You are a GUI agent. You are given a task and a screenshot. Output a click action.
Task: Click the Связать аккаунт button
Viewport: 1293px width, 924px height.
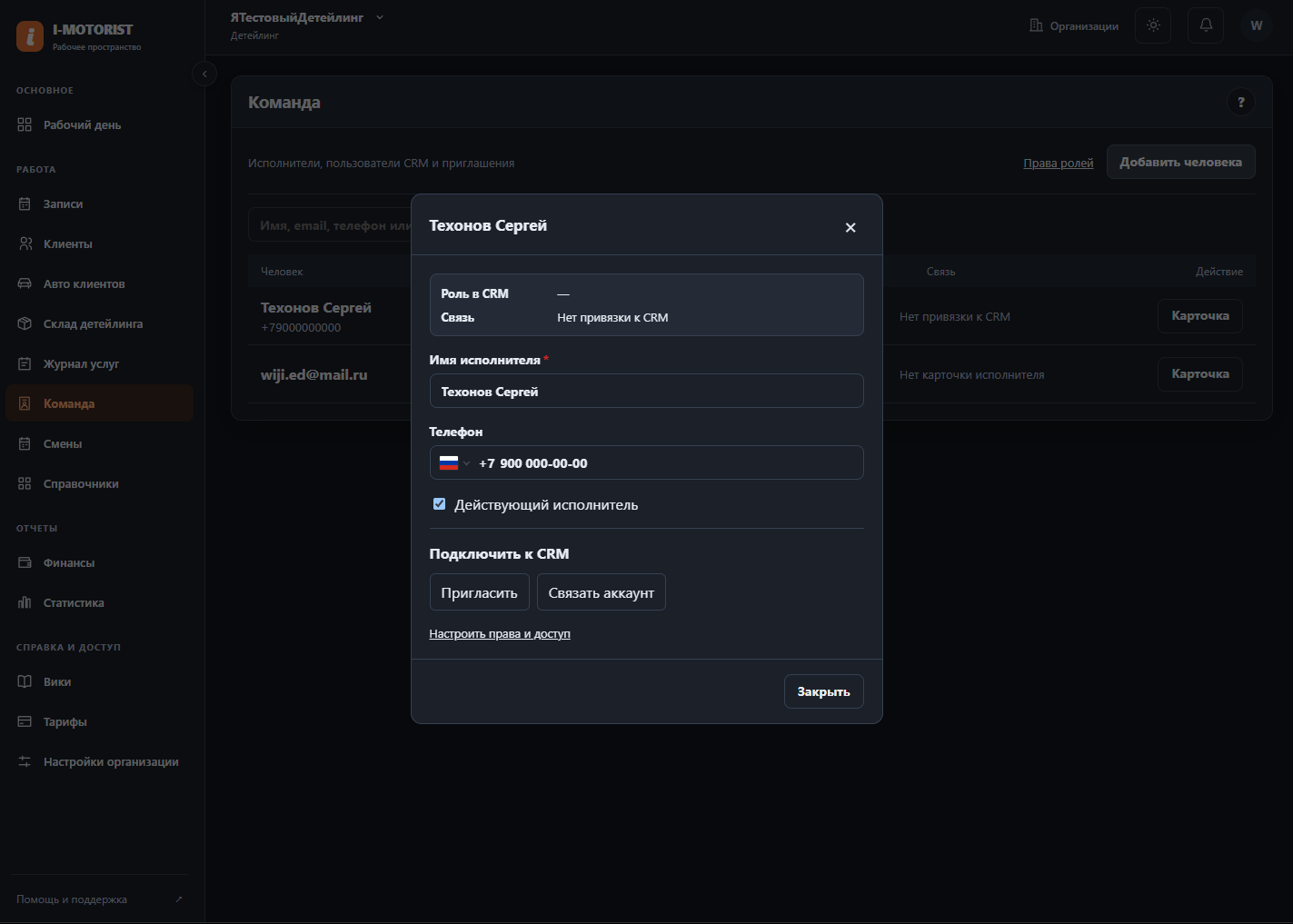coord(602,592)
